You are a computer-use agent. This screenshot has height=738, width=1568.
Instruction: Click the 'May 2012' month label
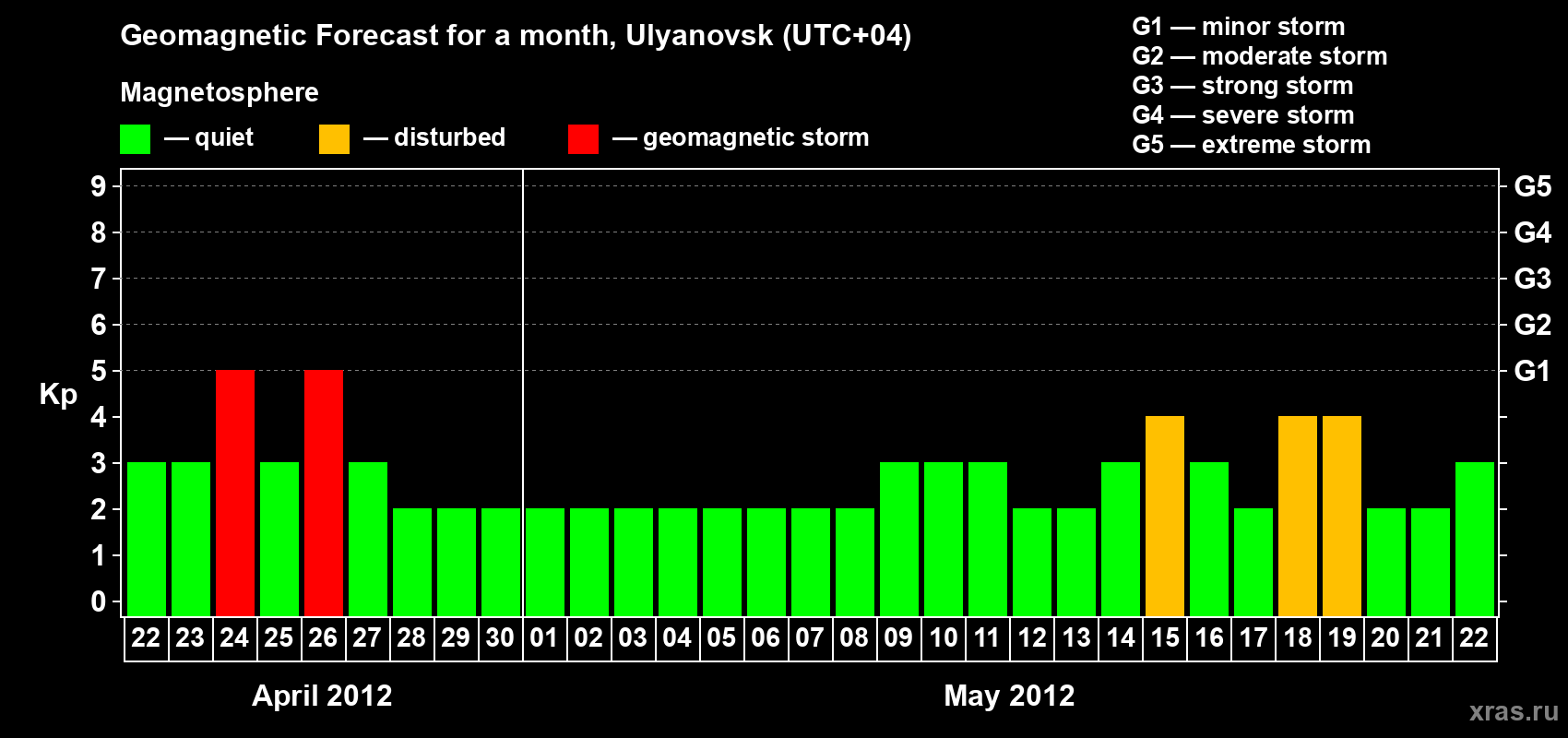pos(1009,696)
